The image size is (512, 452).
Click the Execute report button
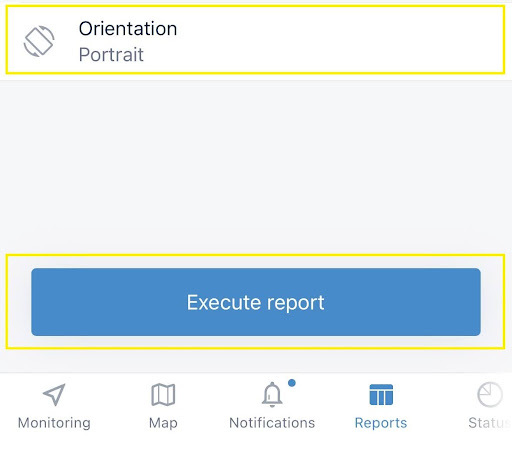pyautogui.click(x=256, y=302)
